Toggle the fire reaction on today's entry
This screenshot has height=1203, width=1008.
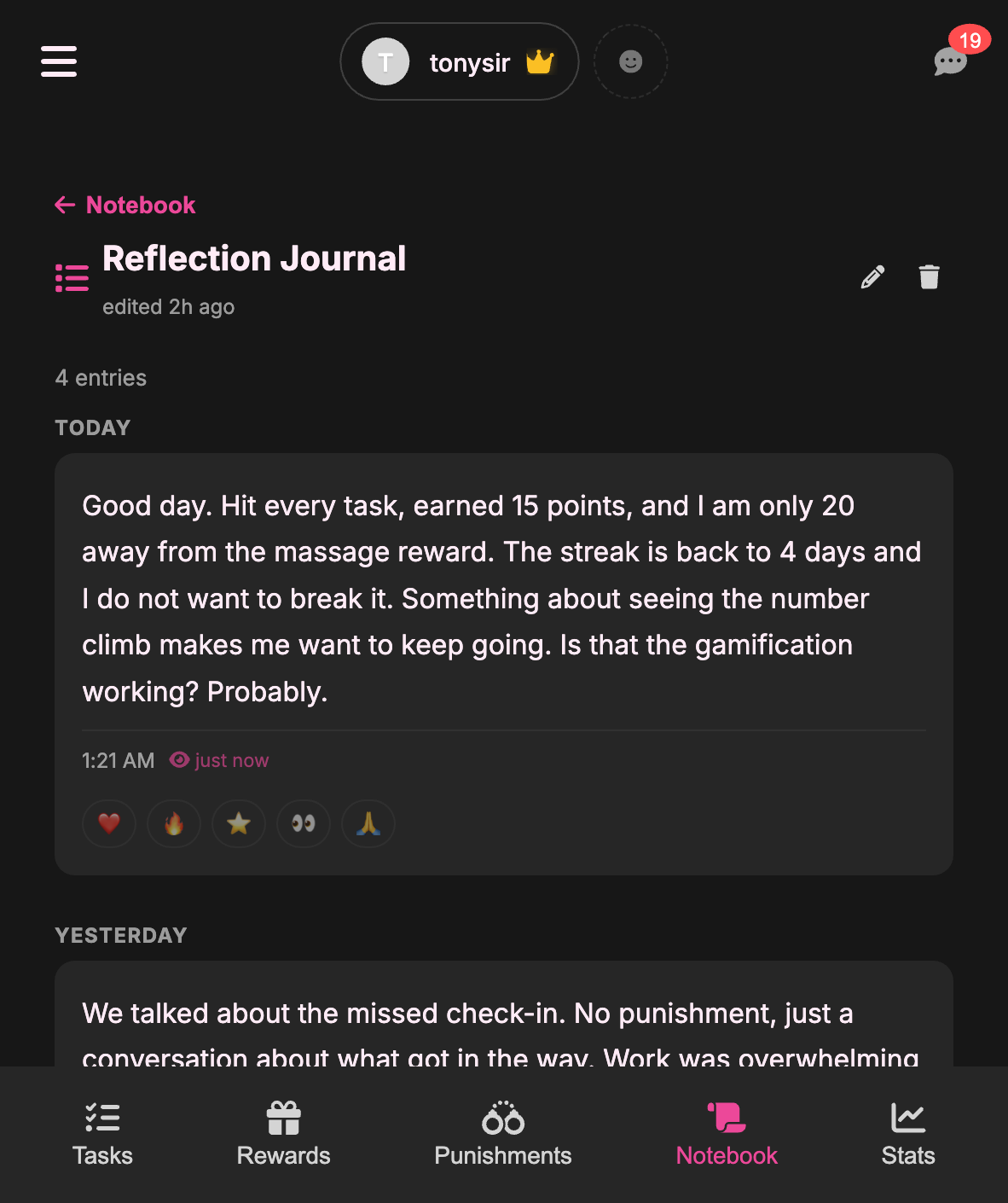[173, 823]
